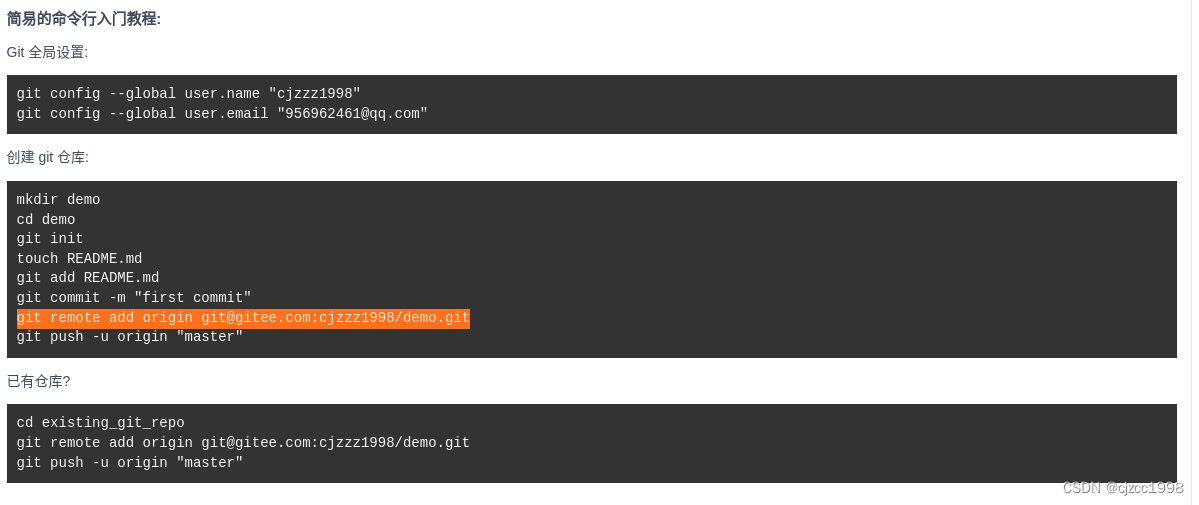Click the 'CSDN @cjzcc1998' watermark text
The height and width of the screenshot is (505, 1199).
[1123, 487]
